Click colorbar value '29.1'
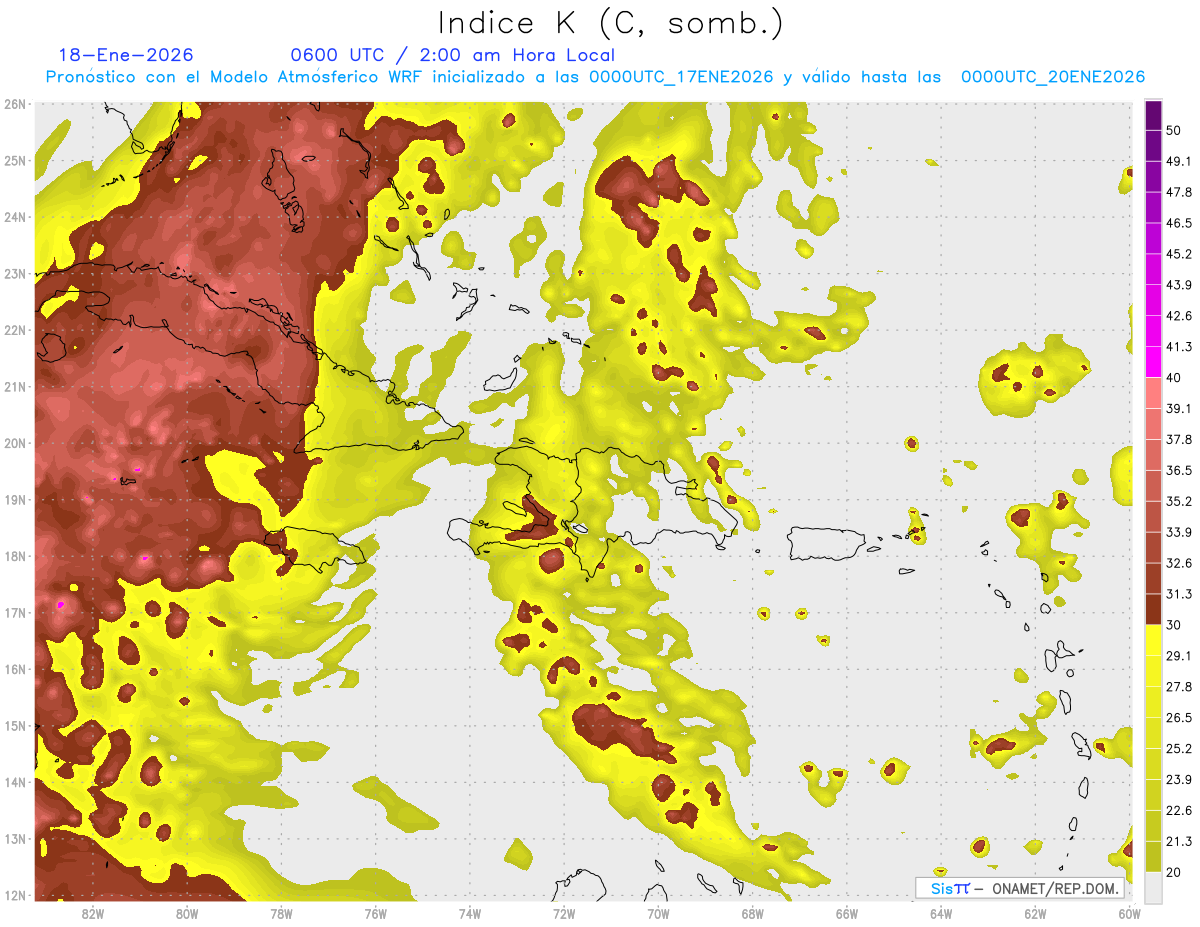Viewport: 1200px width, 927px height. click(x=1179, y=656)
